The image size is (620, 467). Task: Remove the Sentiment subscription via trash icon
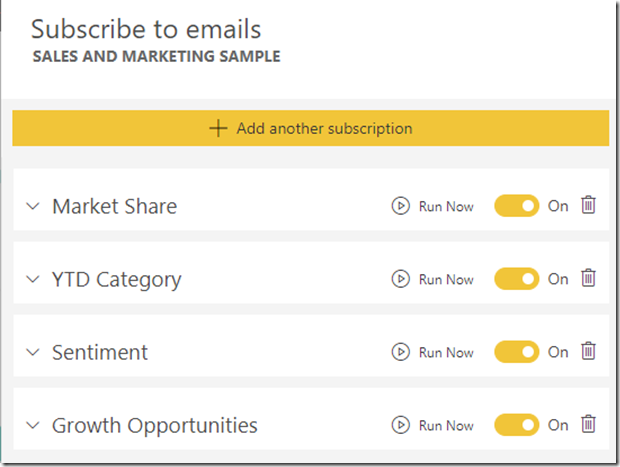[x=589, y=352]
